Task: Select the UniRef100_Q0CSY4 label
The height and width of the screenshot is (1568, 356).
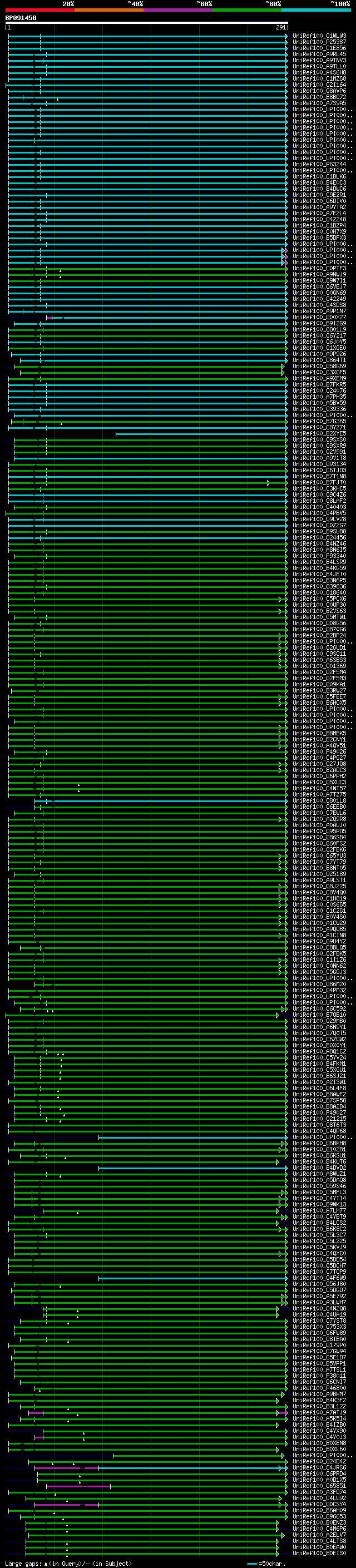Action: coord(319,1504)
